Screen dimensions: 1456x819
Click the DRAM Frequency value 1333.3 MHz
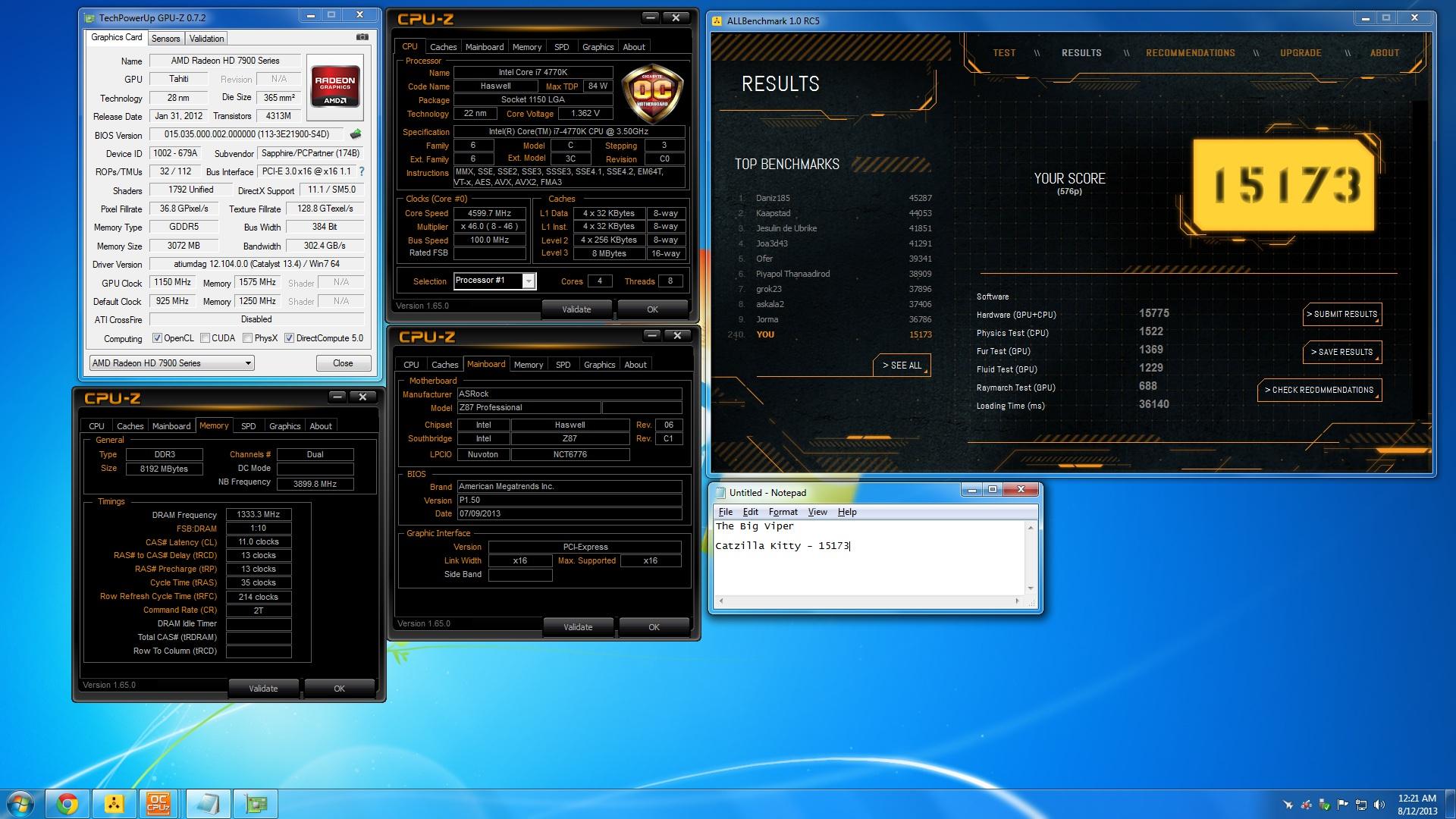coord(259,515)
